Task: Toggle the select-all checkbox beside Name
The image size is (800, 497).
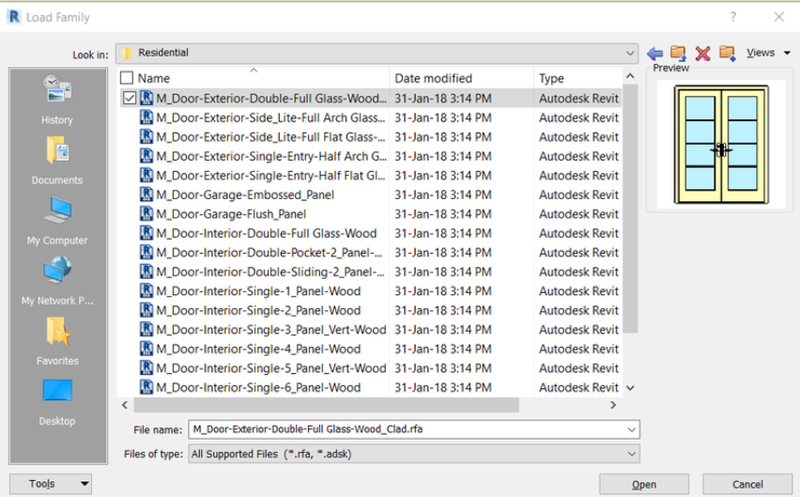Action: tap(127, 78)
